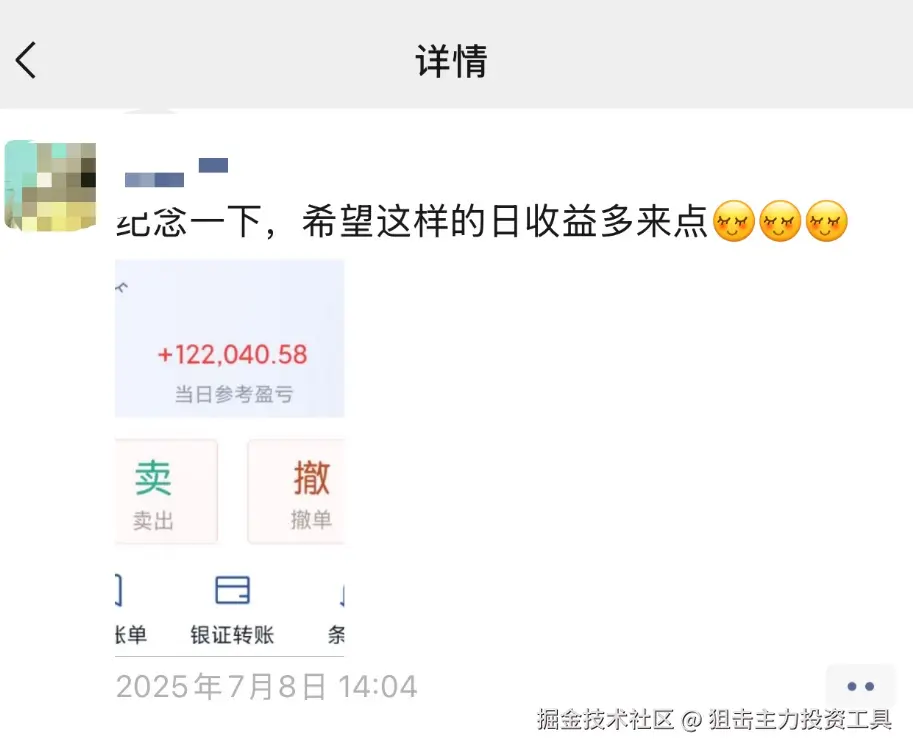Tap the +122,040.58 profit figure

(x=232, y=355)
